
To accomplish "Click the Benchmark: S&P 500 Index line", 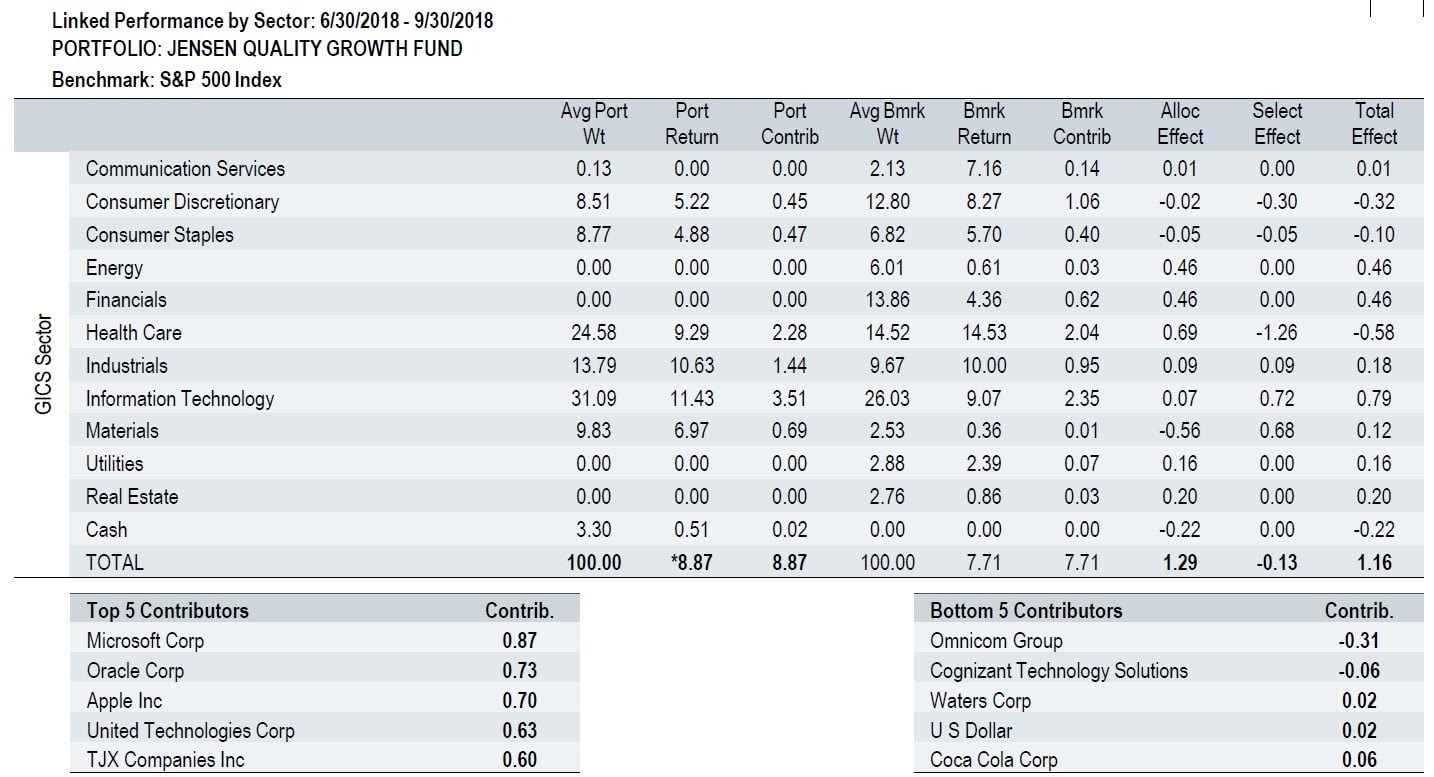I will [167, 81].
